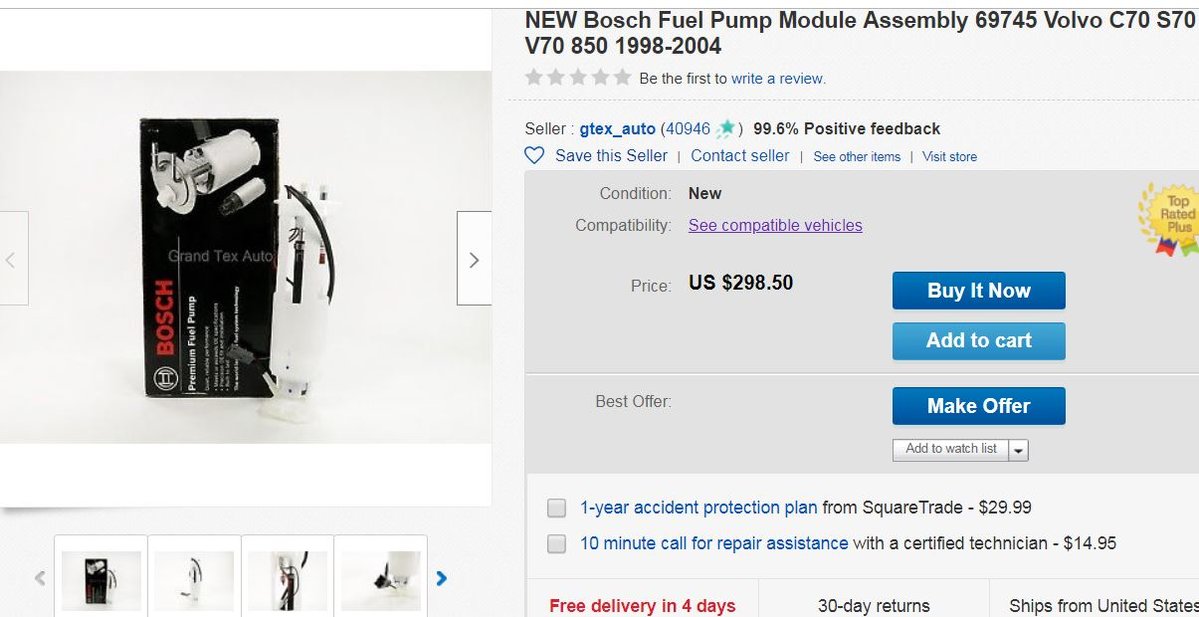This screenshot has width=1199, height=617.
Task: Click the right arrow on the main product image
Action: click(x=473, y=259)
